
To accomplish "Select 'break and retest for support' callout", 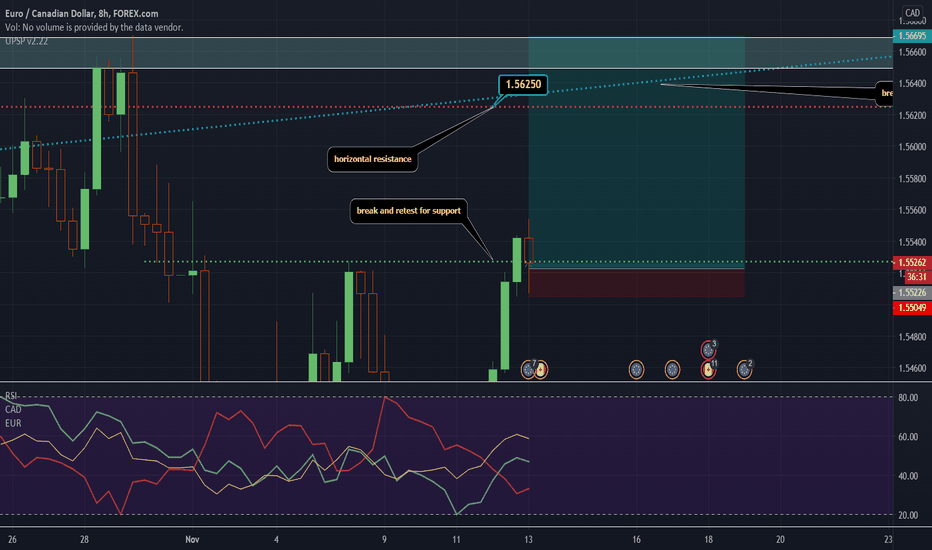I will 408,211.
